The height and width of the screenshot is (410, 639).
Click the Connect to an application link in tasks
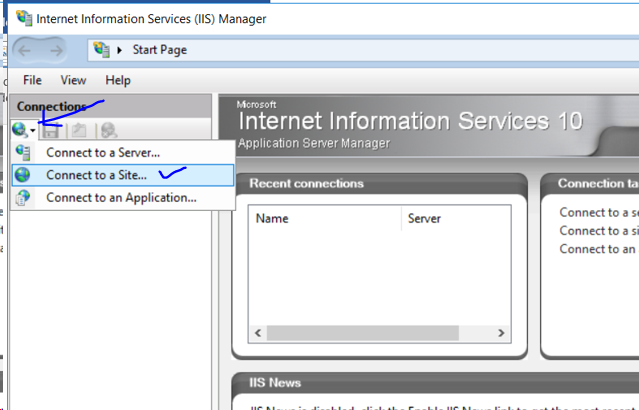click(x=599, y=249)
